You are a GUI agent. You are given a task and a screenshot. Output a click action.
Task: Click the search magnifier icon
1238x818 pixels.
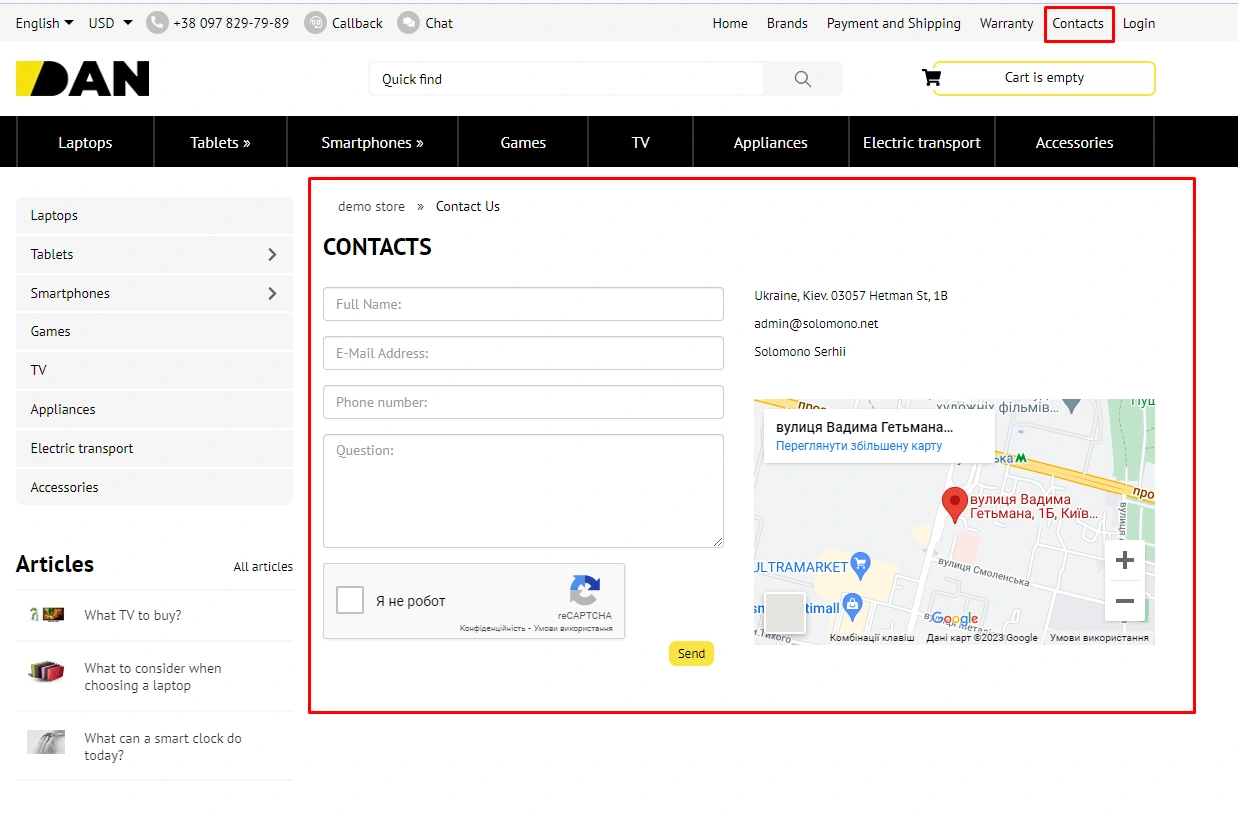click(802, 79)
